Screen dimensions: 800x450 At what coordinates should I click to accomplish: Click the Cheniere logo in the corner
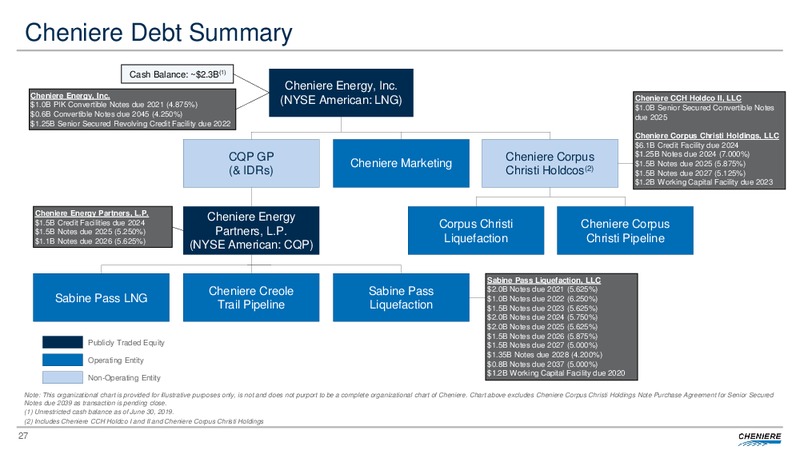point(758,439)
